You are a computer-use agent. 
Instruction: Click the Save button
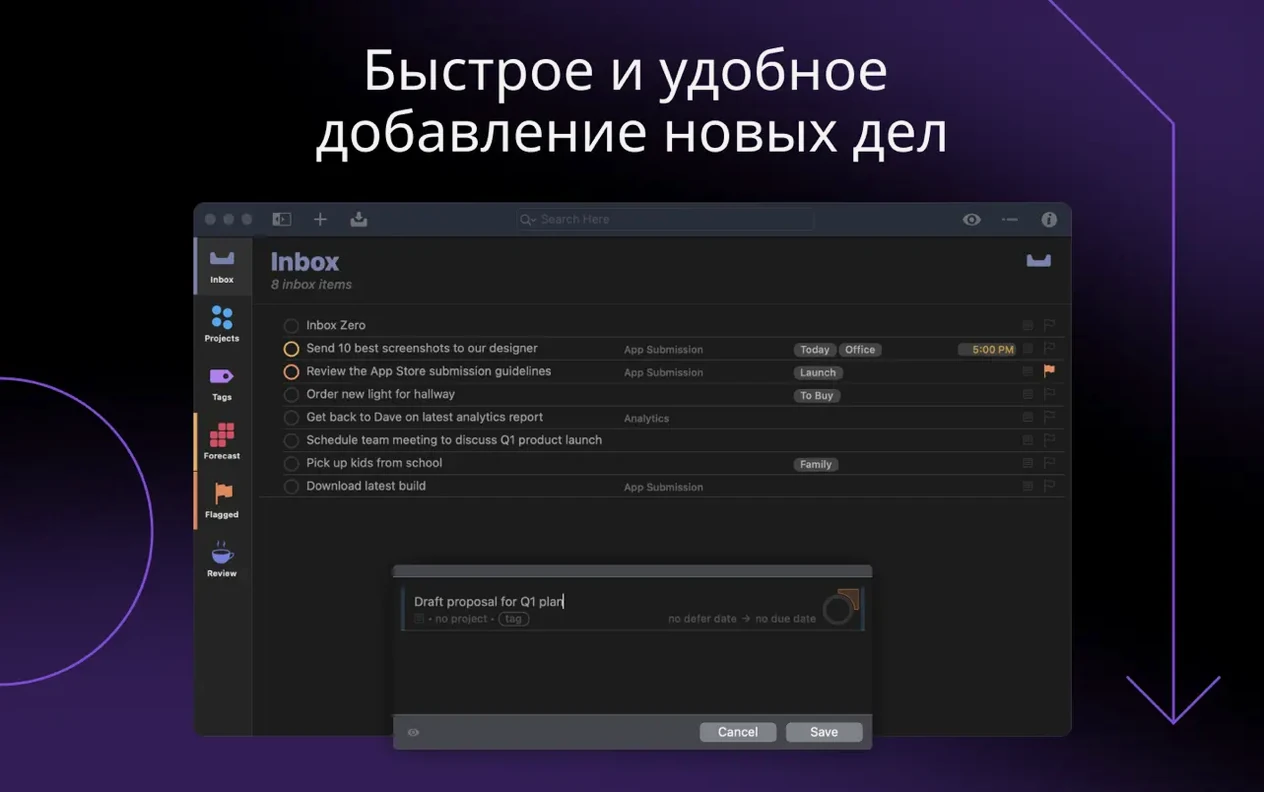824,732
